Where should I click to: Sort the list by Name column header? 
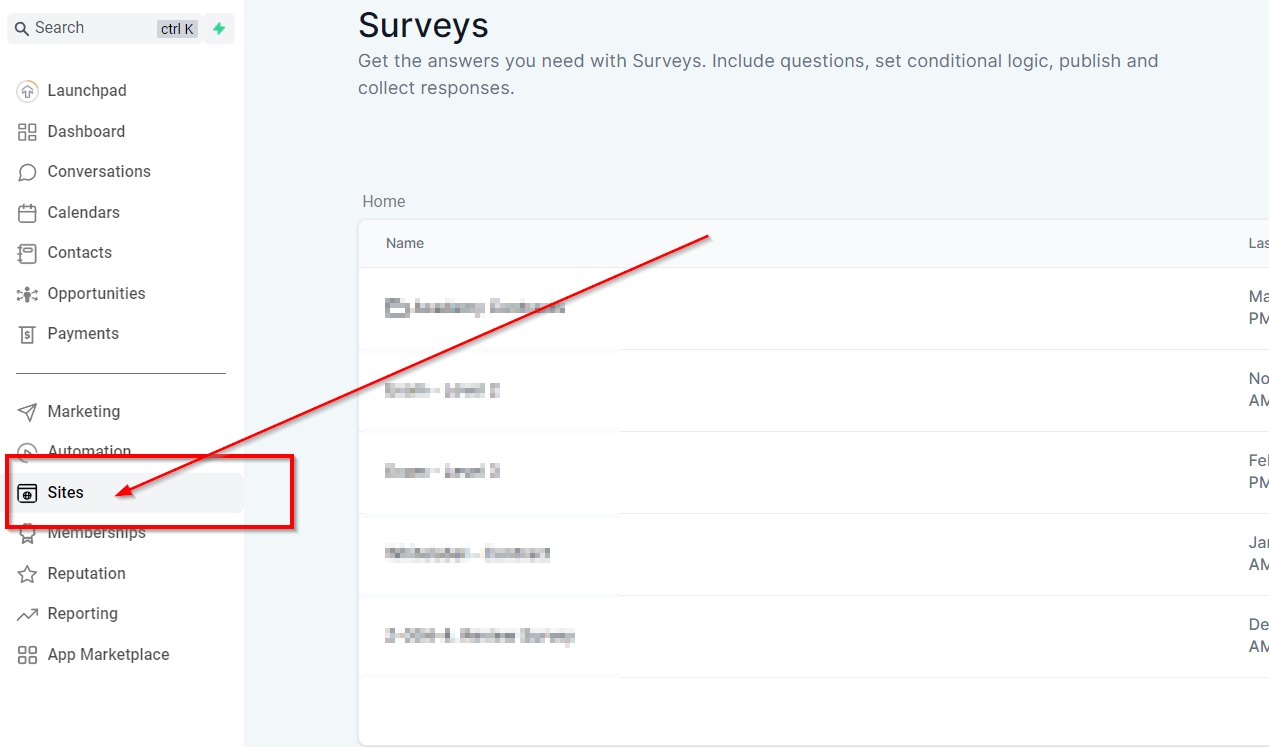[x=405, y=244]
